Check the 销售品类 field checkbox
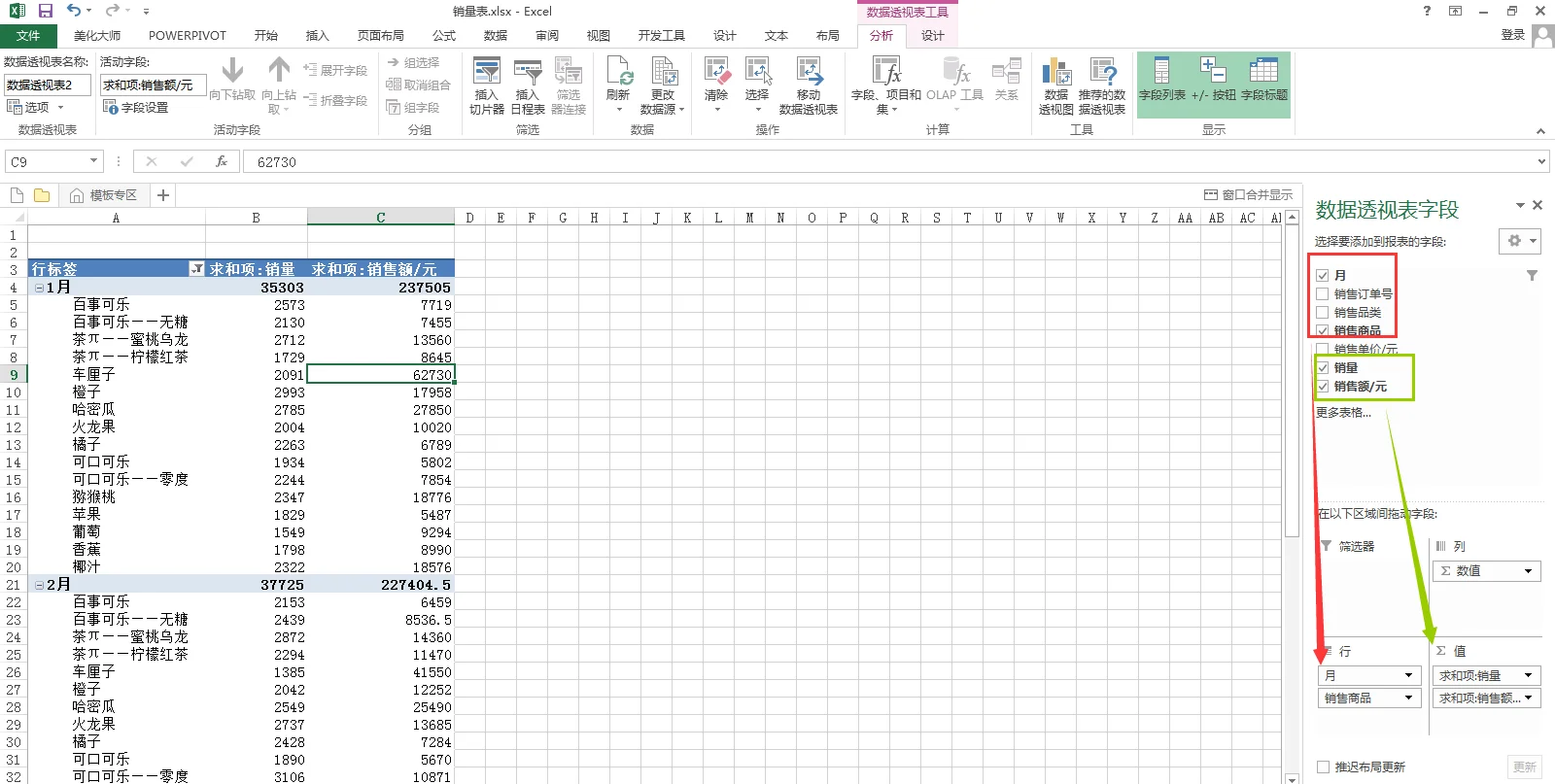Screen dimensions: 1555x784 [1323, 312]
